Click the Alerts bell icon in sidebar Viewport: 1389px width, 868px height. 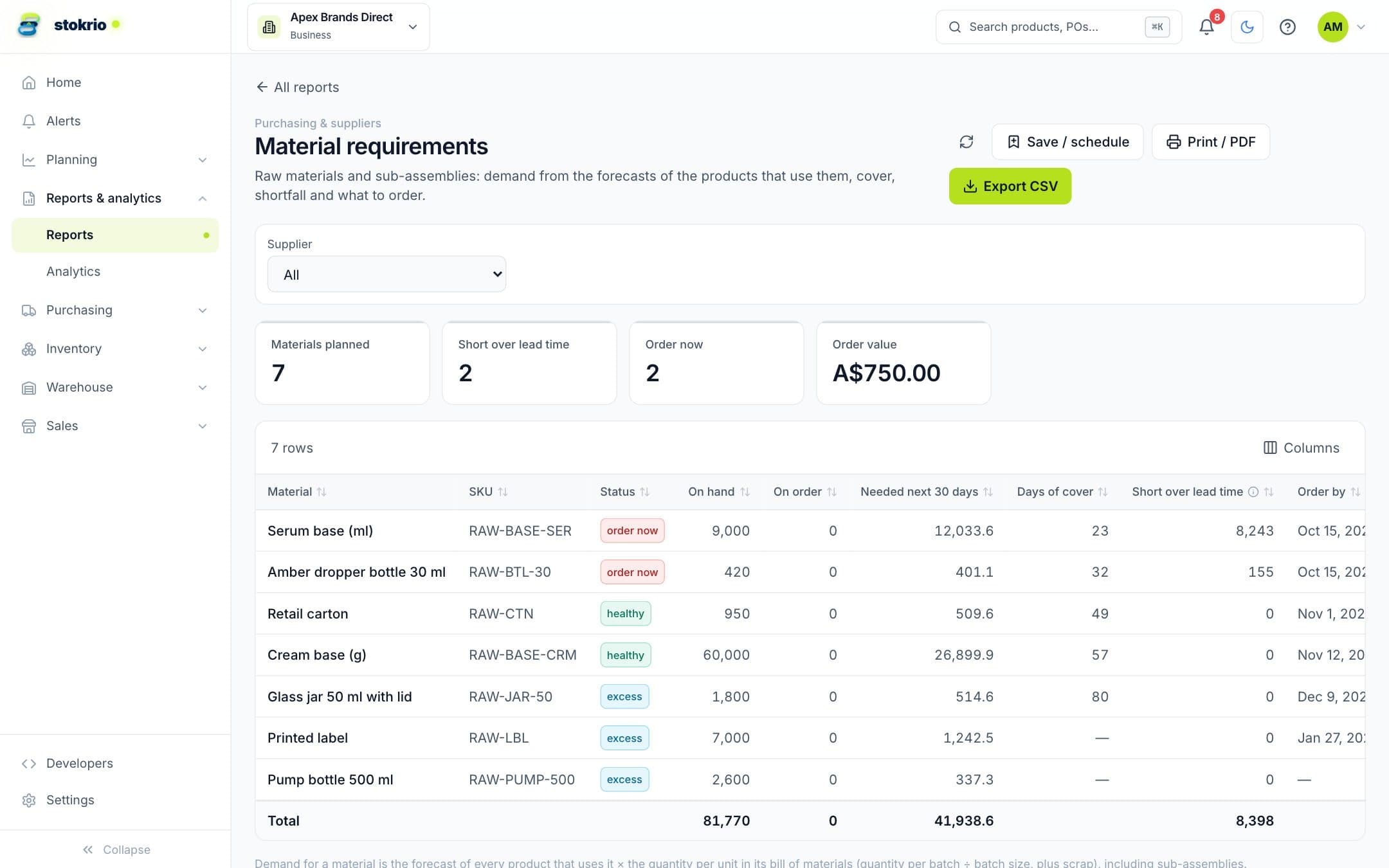point(29,121)
